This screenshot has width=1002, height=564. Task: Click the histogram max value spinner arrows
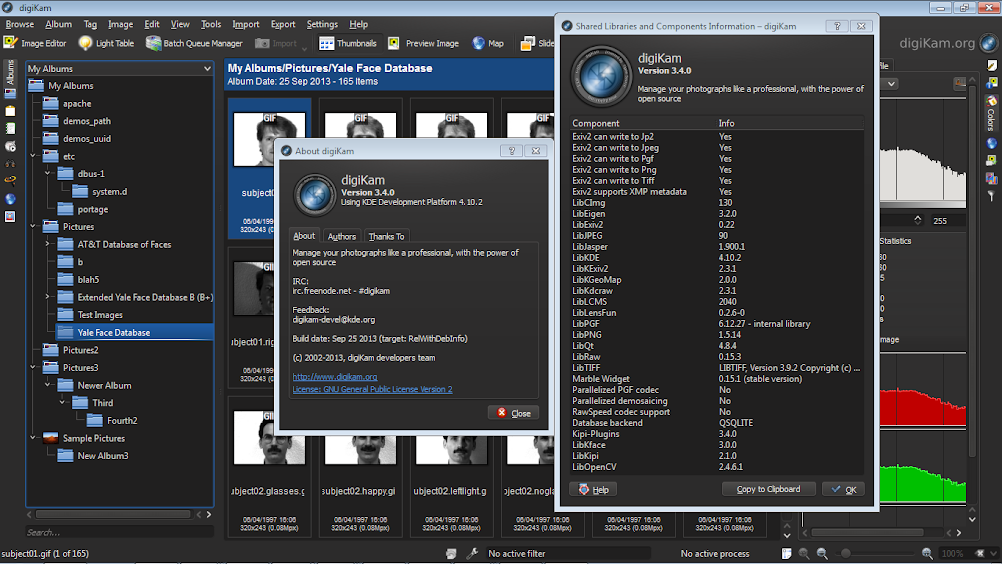click(x=918, y=220)
